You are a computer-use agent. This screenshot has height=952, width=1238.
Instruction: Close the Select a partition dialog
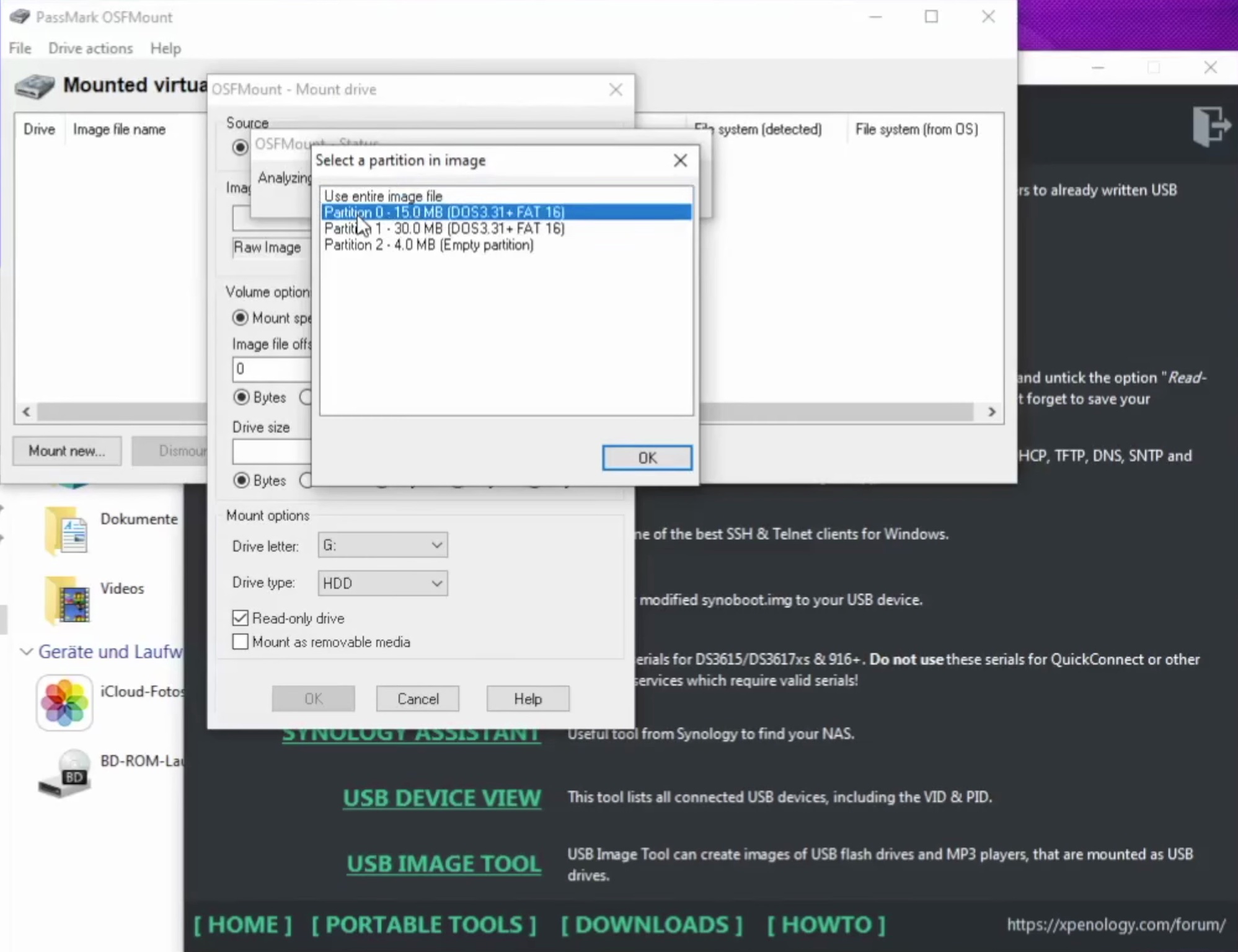pyautogui.click(x=680, y=161)
